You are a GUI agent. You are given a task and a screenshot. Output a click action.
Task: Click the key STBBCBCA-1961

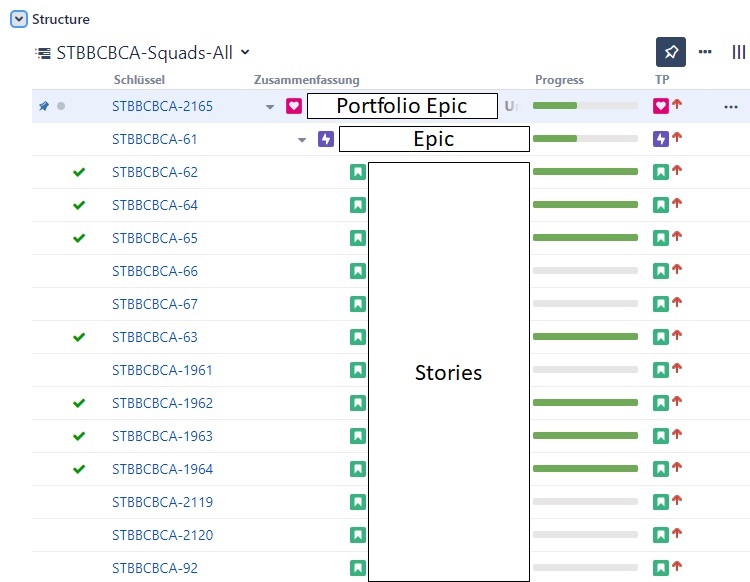(x=162, y=370)
